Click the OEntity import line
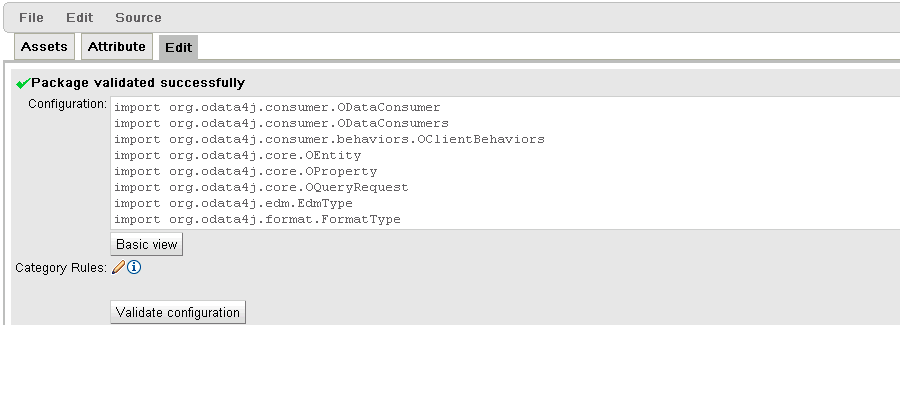Viewport: 900px width, 400px height. [238, 156]
